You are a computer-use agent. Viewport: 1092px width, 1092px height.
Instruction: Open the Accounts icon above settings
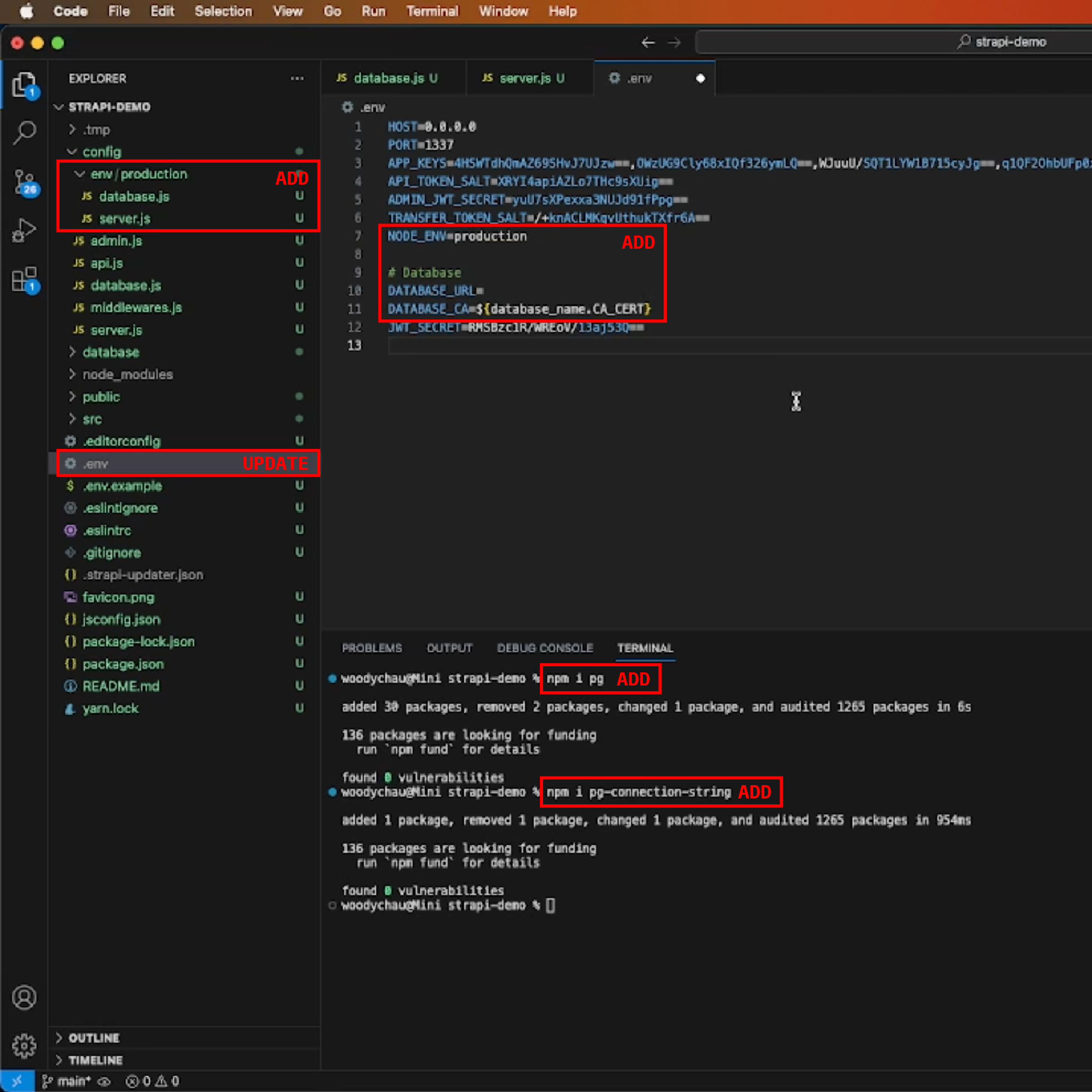pyautogui.click(x=24, y=997)
